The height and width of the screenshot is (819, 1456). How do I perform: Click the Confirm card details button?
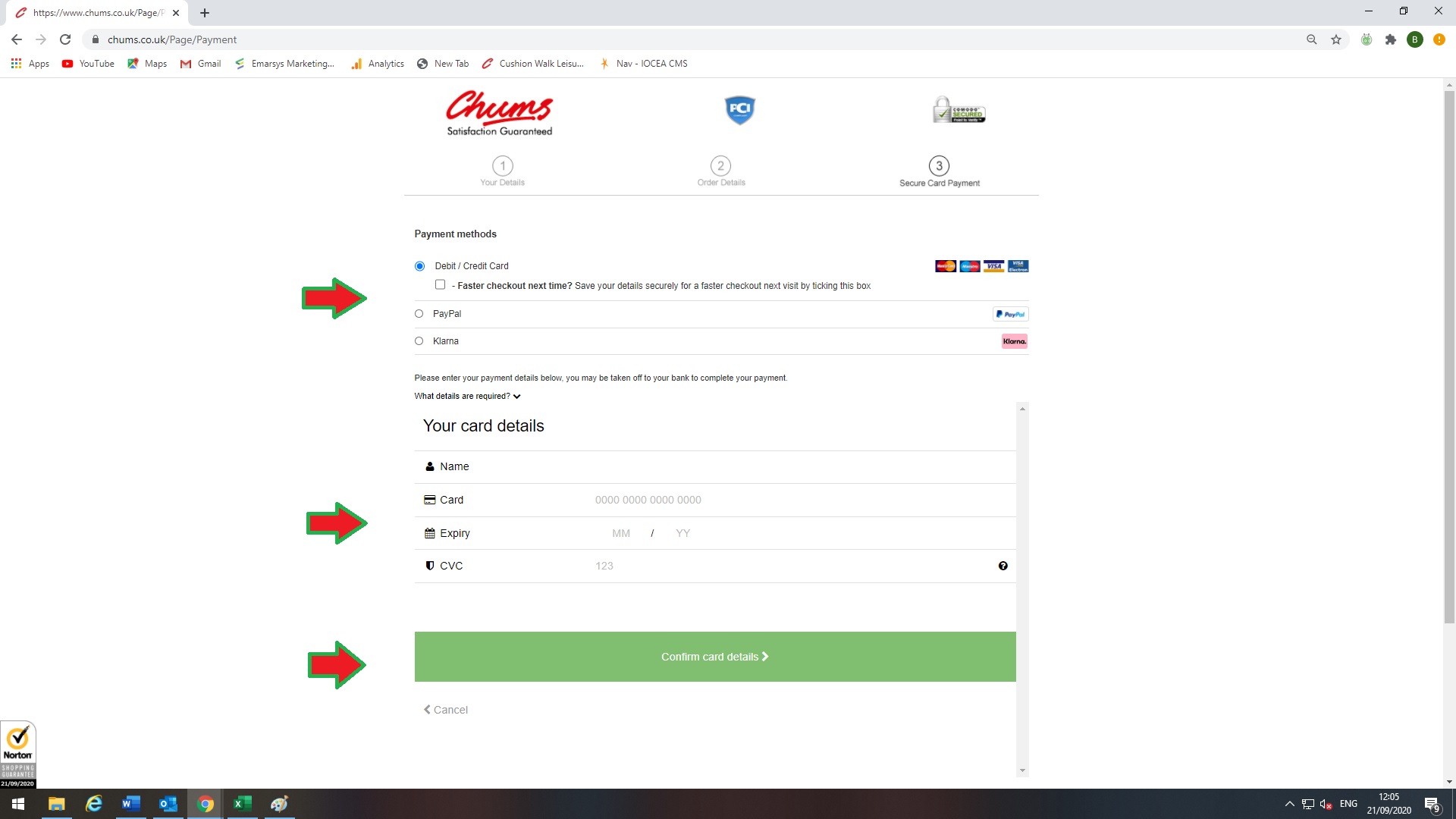tap(715, 657)
